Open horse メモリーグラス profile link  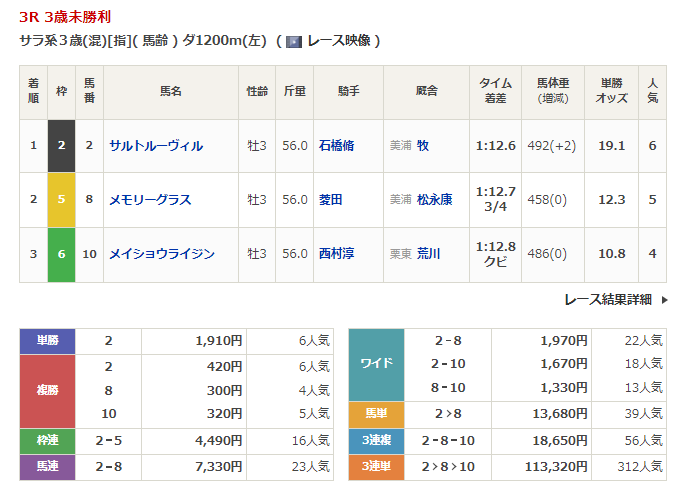(150, 200)
